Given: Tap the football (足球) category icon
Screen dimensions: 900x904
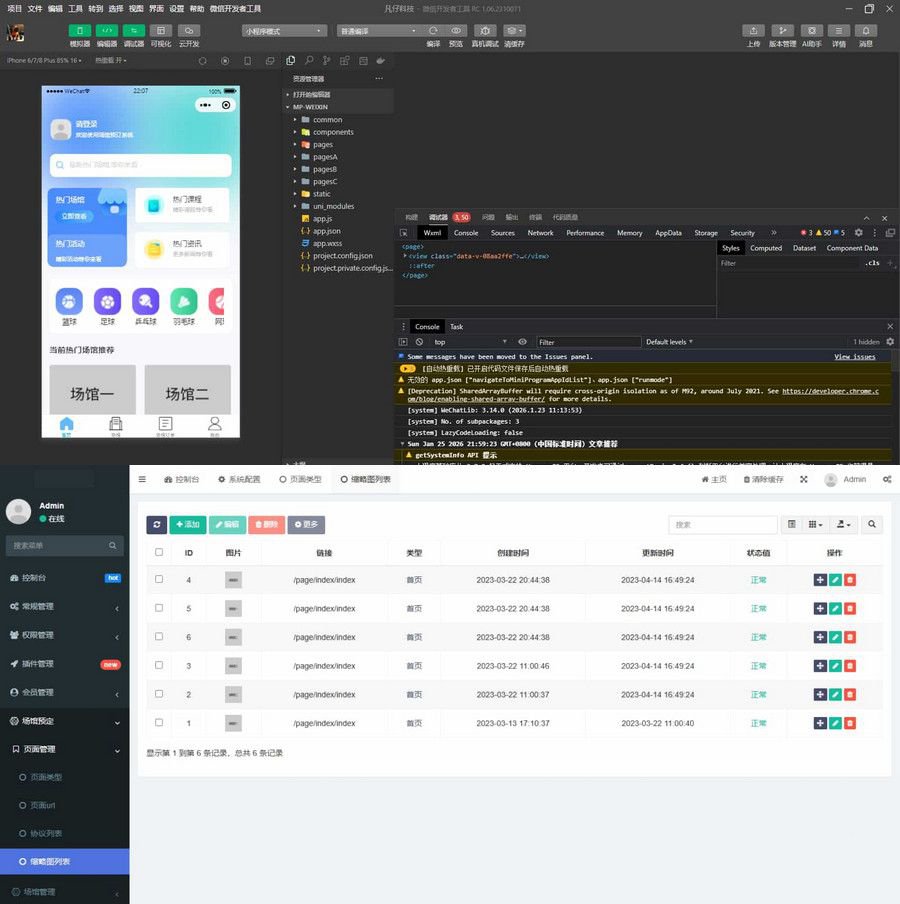Looking at the screenshot, I should click(107, 301).
